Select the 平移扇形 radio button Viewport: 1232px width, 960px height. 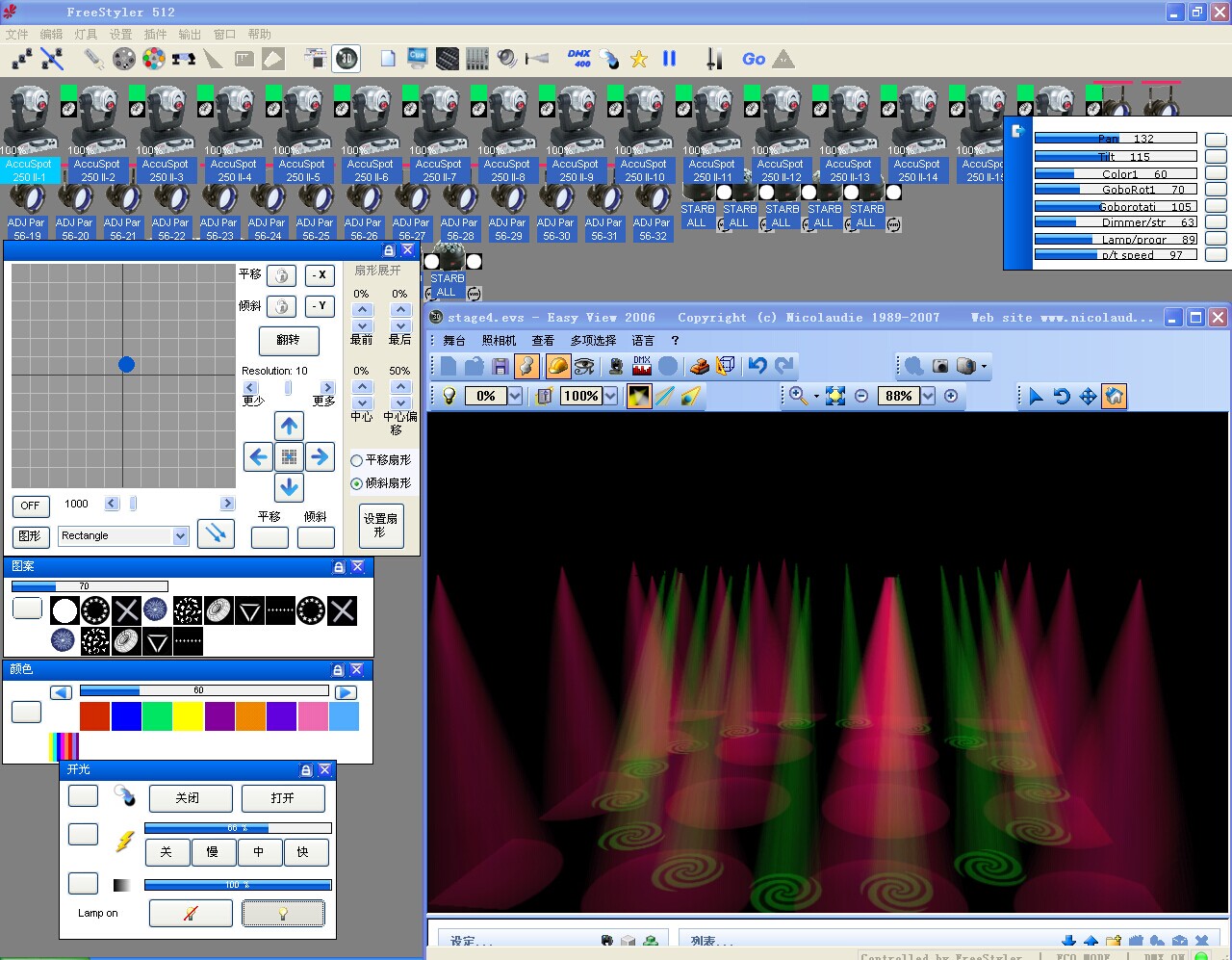point(357,461)
